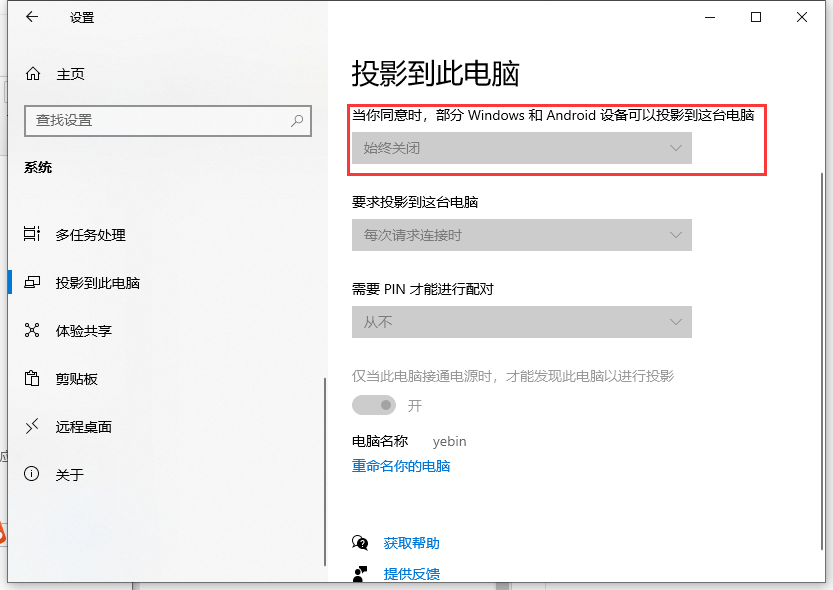Select 投影到此电脑 in the sidebar
This screenshot has width=833, height=590.
[x=97, y=283]
